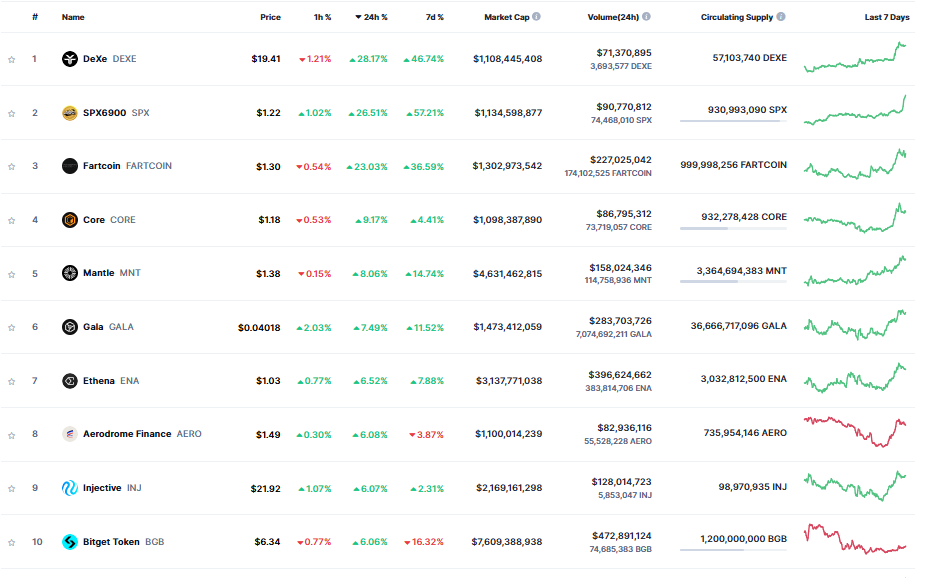Click the Core coin logo icon
The height and width of the screenshot is (578, 927).
pos(70,220)
